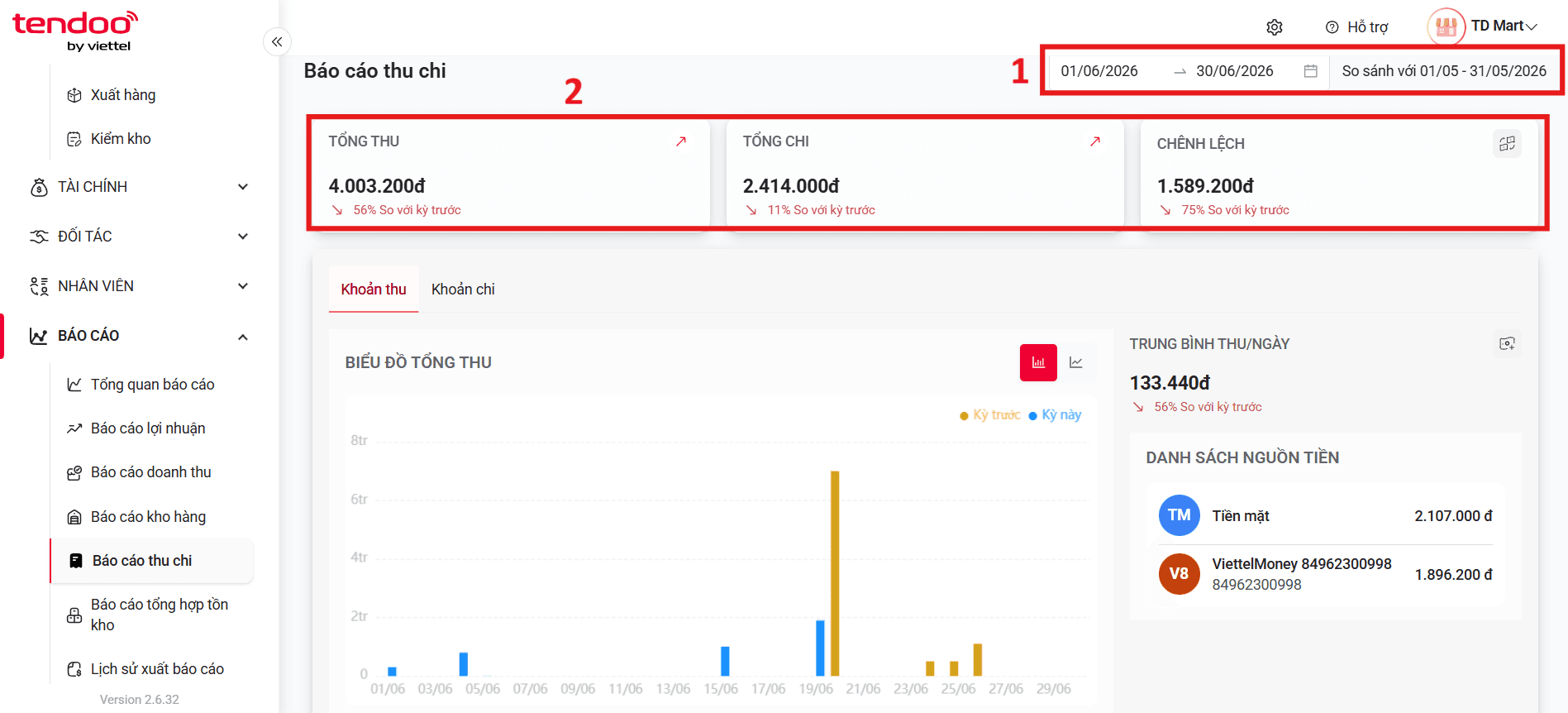Viewport: 1568px width, 713px height.
Task: Expand the ĐỐI TÁC menu
Action: [139, 237]
